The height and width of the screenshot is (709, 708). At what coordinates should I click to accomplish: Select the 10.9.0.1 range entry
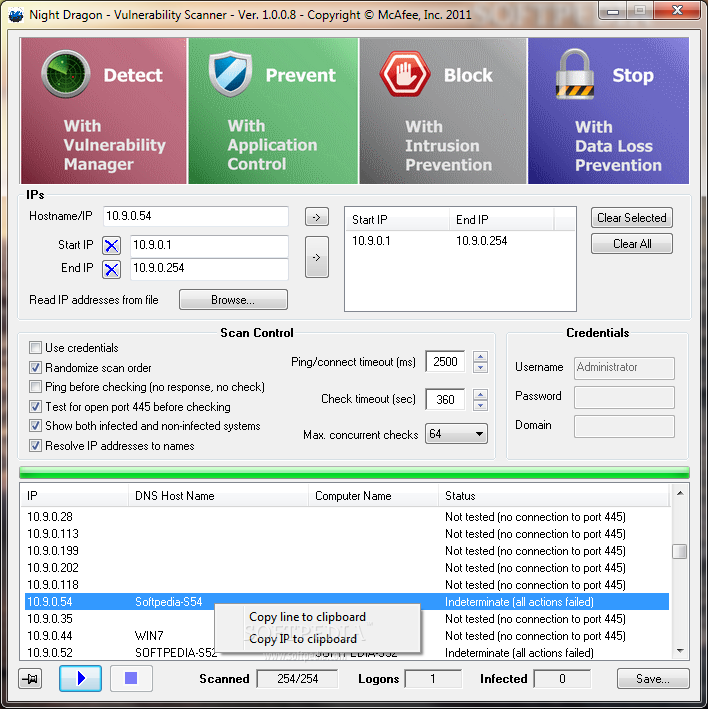click(460, 241)
